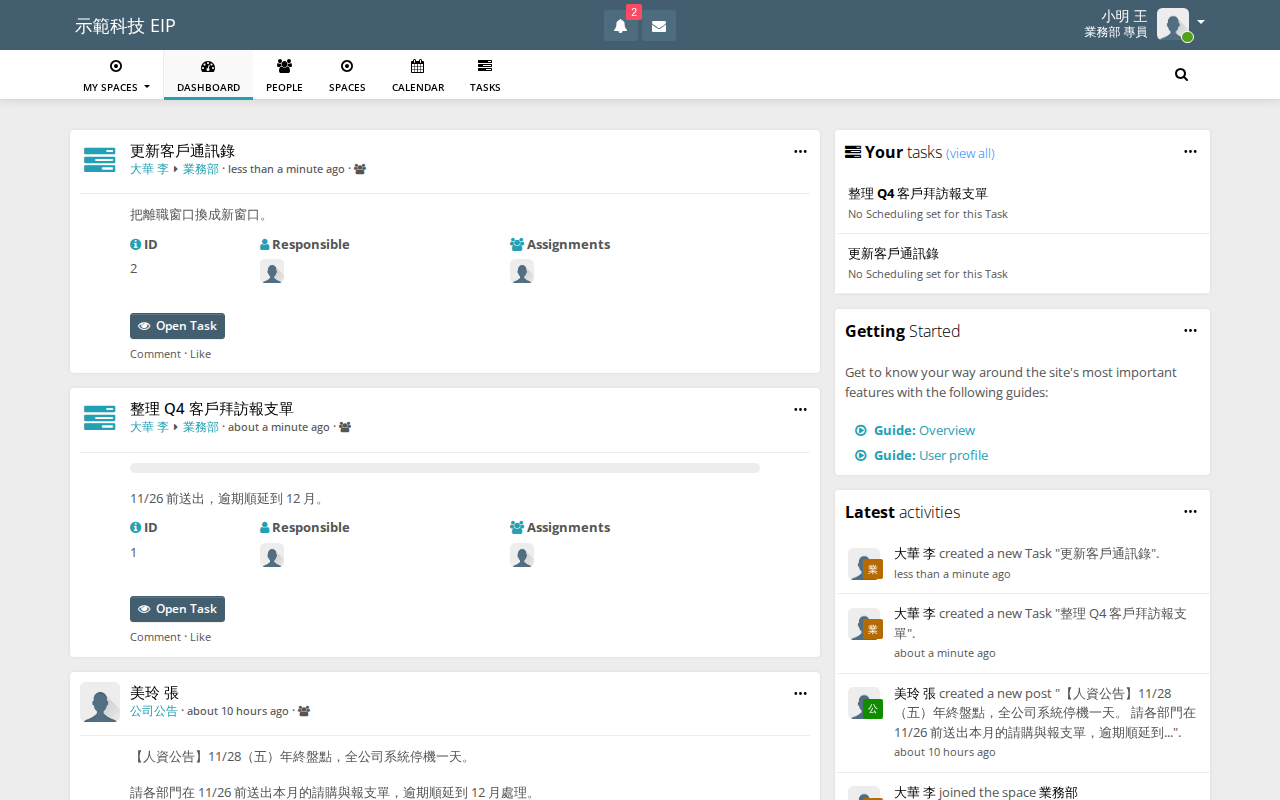1280x800 pixels.
Task: Click the 整理 Q4 task progress bar
Action: [445, 468]
